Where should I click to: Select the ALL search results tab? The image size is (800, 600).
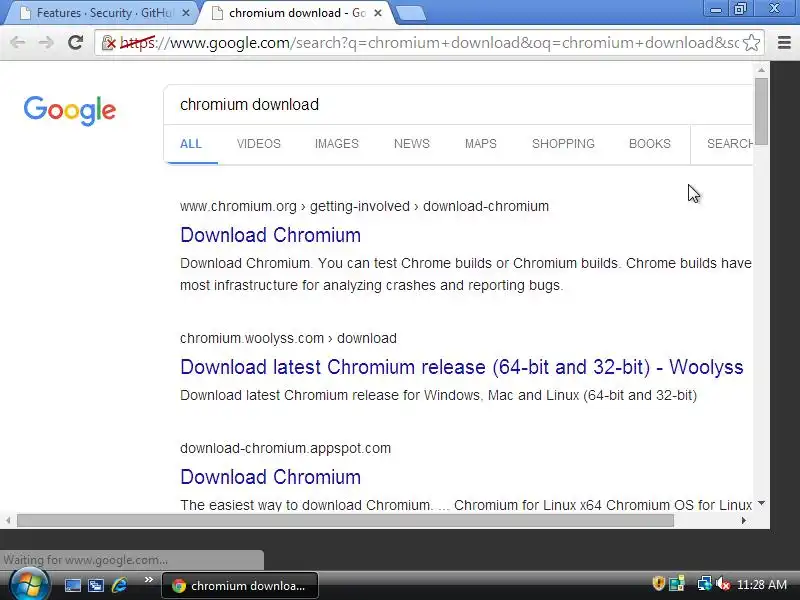[191, 144]
